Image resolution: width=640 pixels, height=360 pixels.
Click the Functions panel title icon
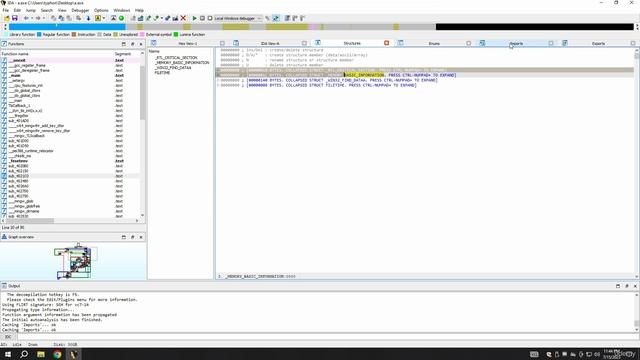(4, 44)
